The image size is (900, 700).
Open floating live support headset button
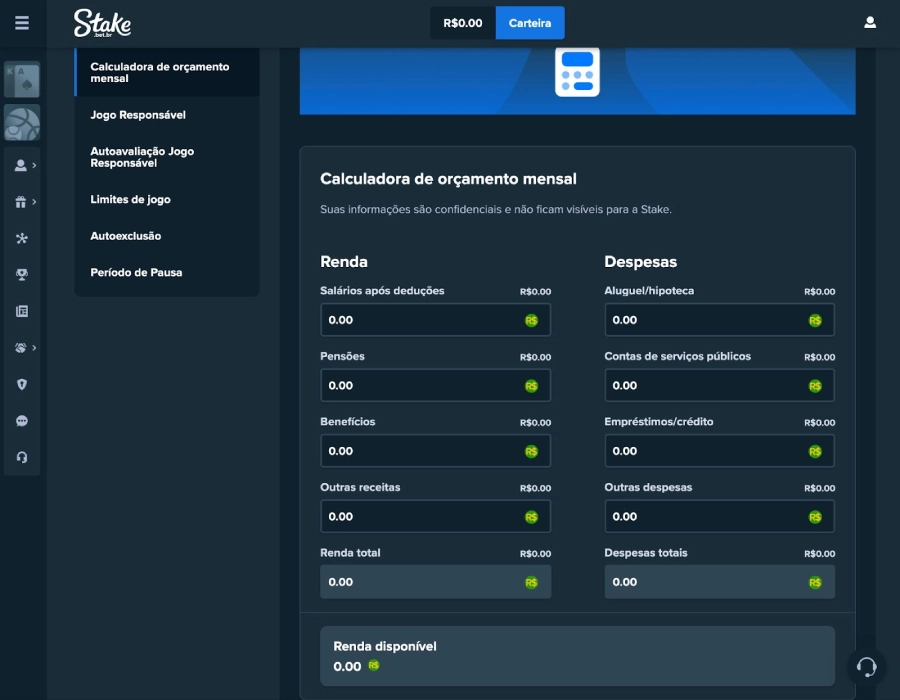click(x=866, y=667)
